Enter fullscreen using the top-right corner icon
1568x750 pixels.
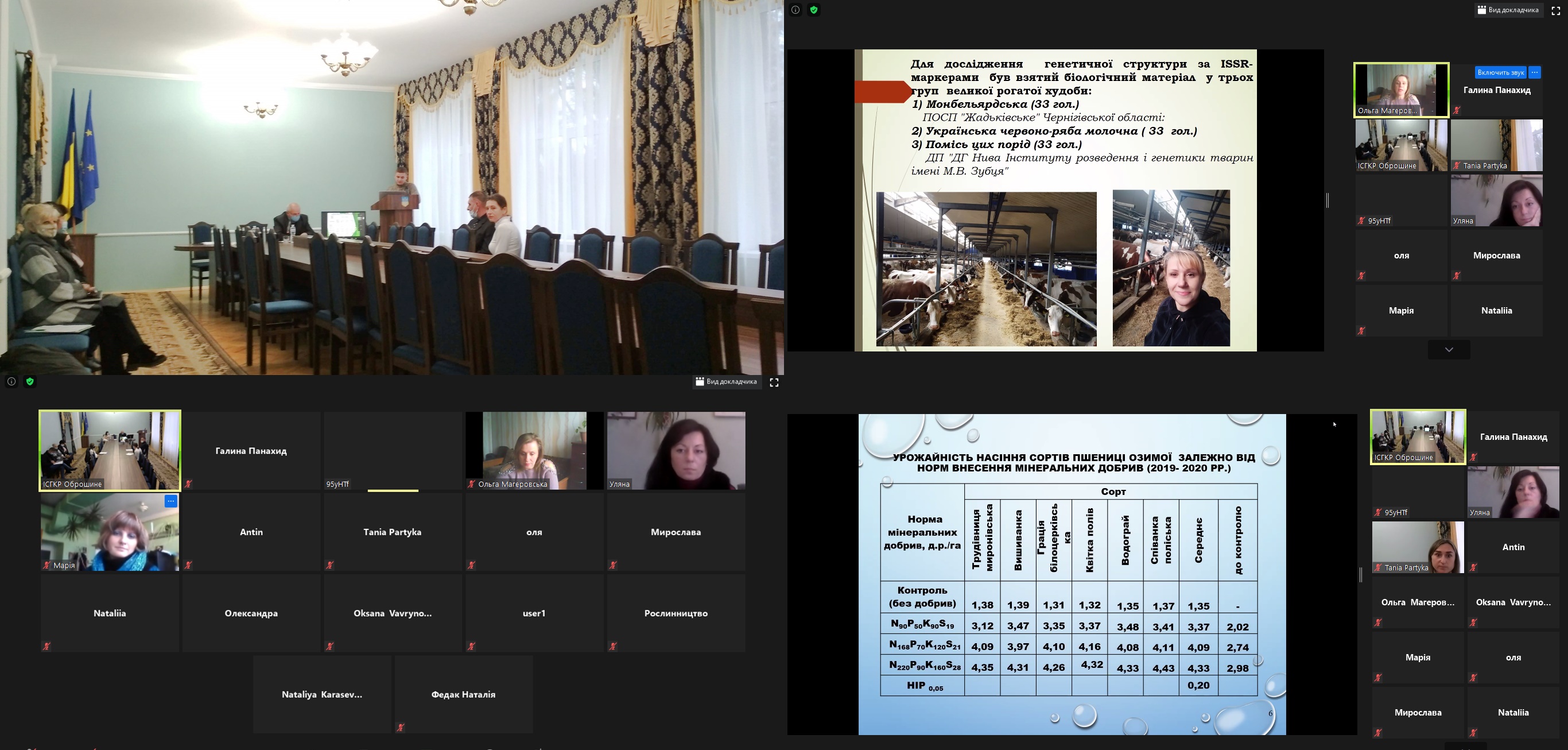point(1555,10)
